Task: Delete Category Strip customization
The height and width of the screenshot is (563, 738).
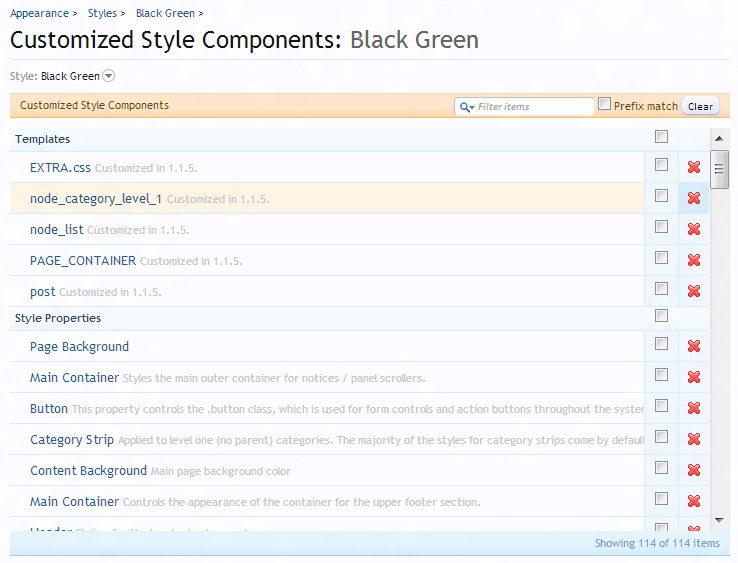Action: [x=694, y=439]
